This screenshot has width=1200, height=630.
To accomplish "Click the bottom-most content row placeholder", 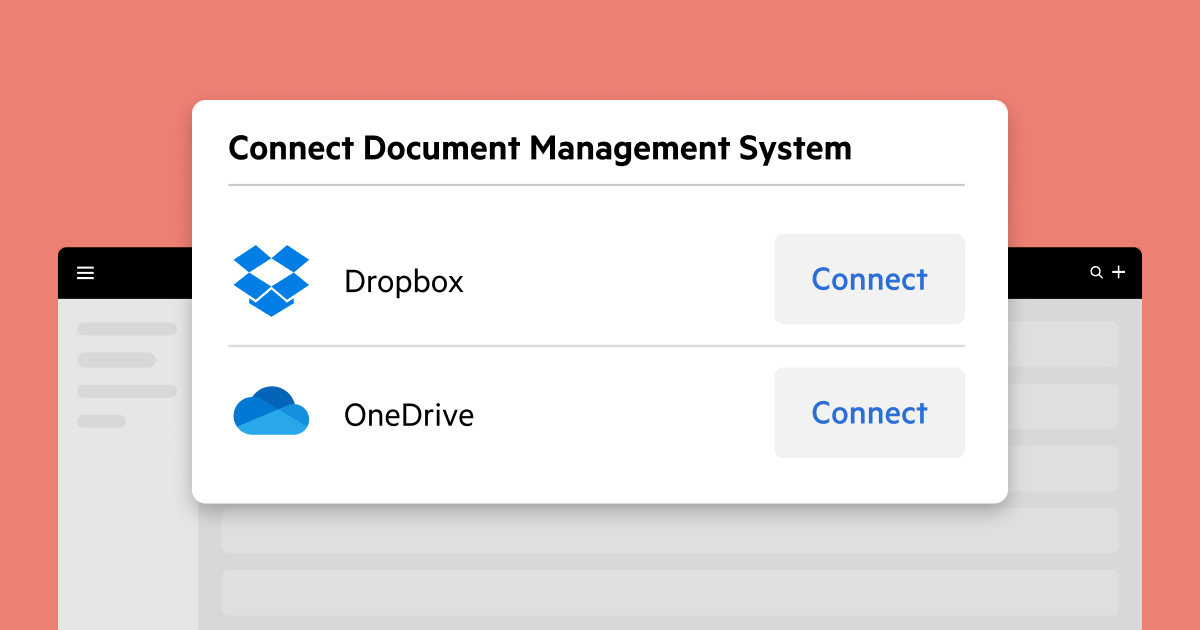I will (x=669, y=592).
